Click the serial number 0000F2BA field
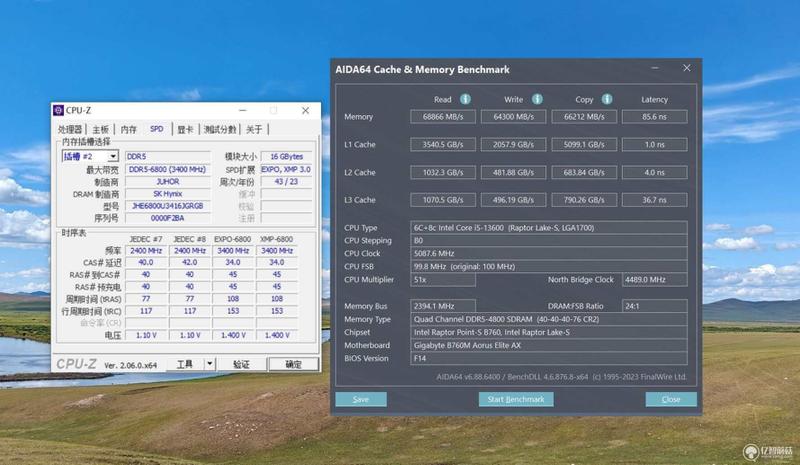This screenshot has width=800, height=465. (168, 218)
